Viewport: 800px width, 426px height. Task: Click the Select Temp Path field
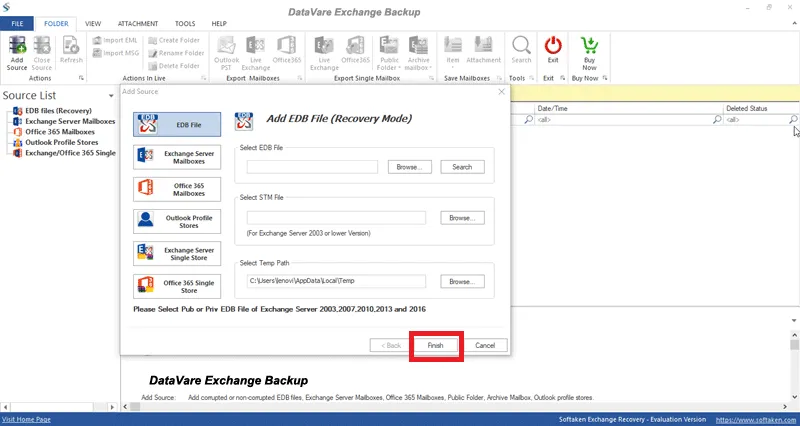coord(336,281)
